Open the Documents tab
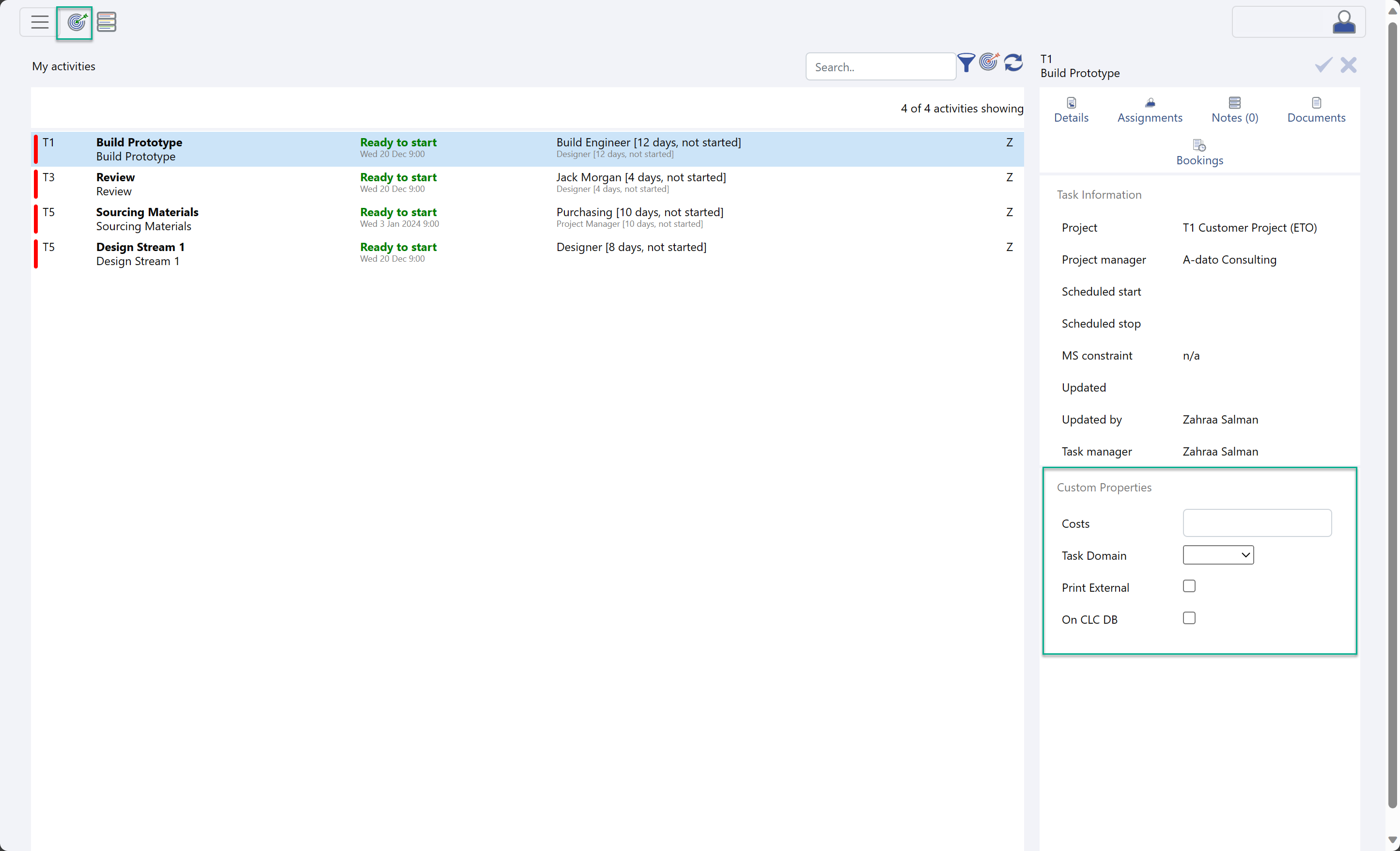1400x851 pixels. point(1316,110)
